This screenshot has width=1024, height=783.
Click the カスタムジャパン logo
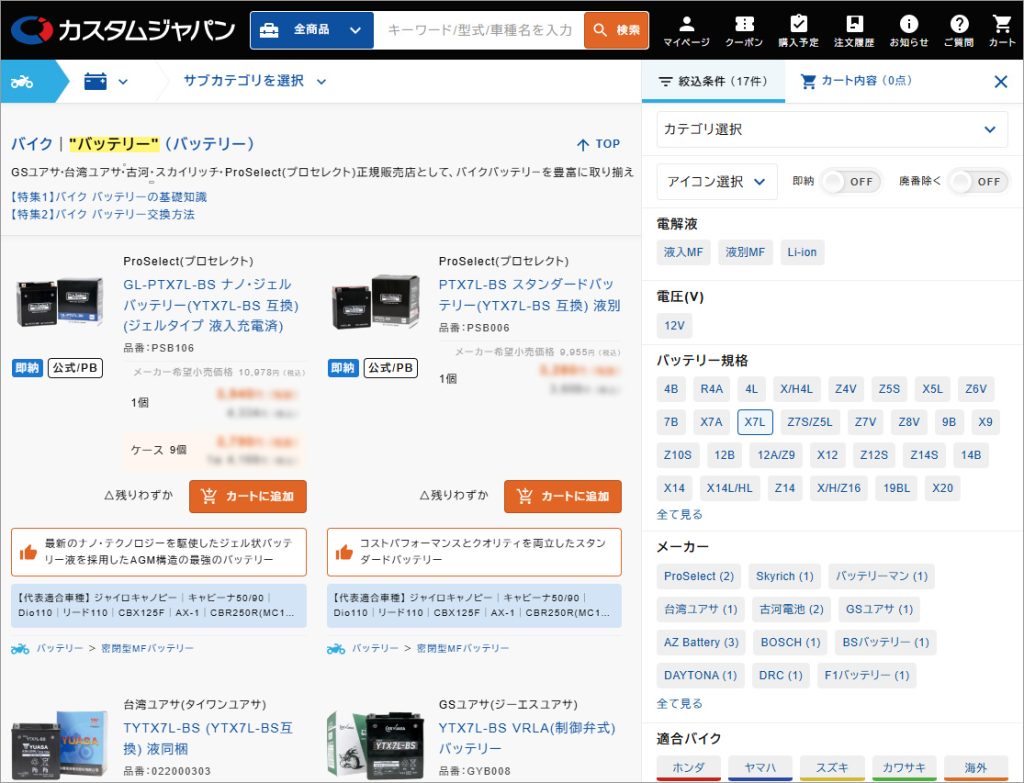pos(123,30)
